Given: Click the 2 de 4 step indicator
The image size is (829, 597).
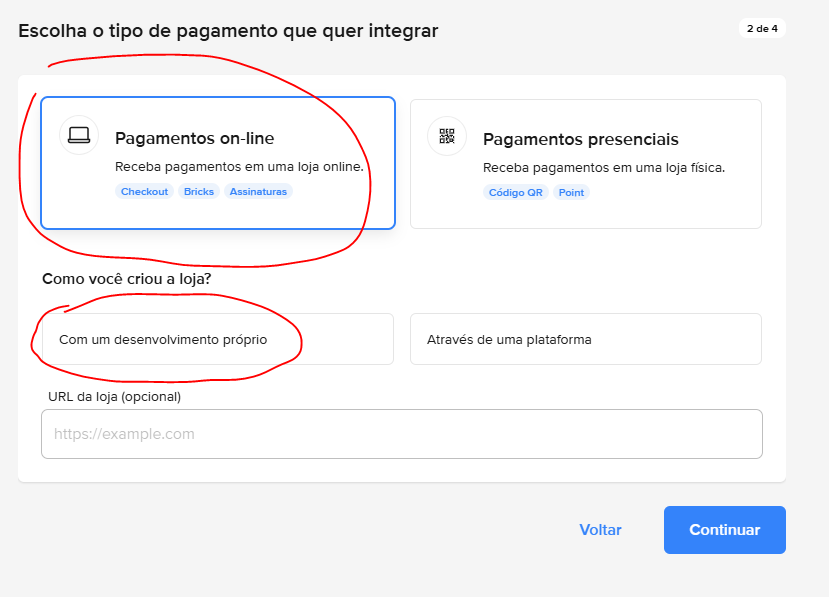Looking at the screenshot, I should 762,29.
